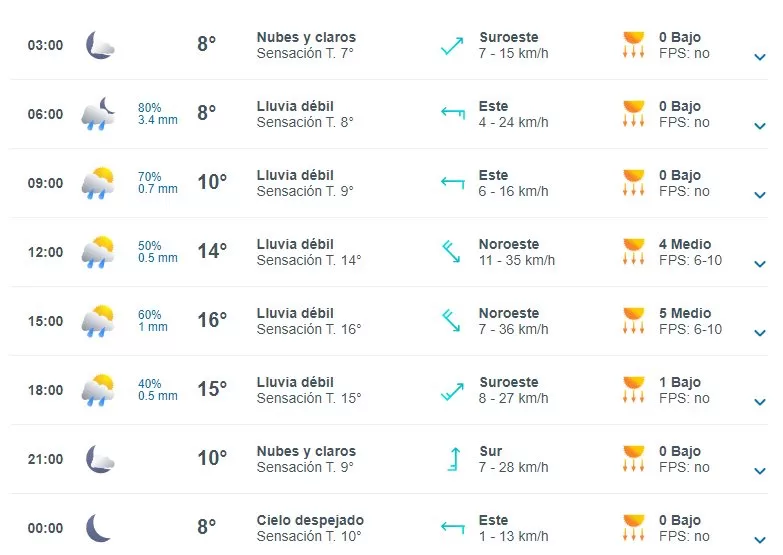Image resolution: width=783 pixels, height=555 pixels.
Task: Click the UV index sun icon at 12:00
Action: (633, 252)
